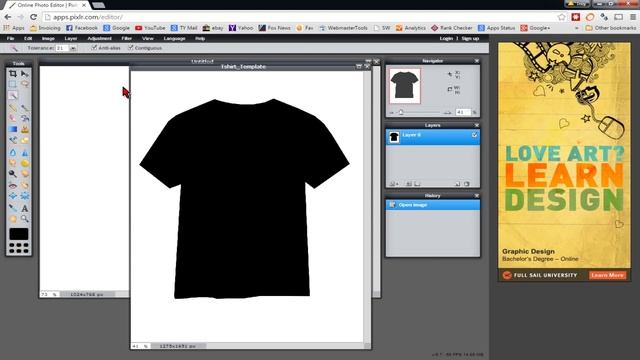Click the New layer icon in Layers panel
Image resolution: width=640 pixels, height=360 pixels.
pos(458,184)
